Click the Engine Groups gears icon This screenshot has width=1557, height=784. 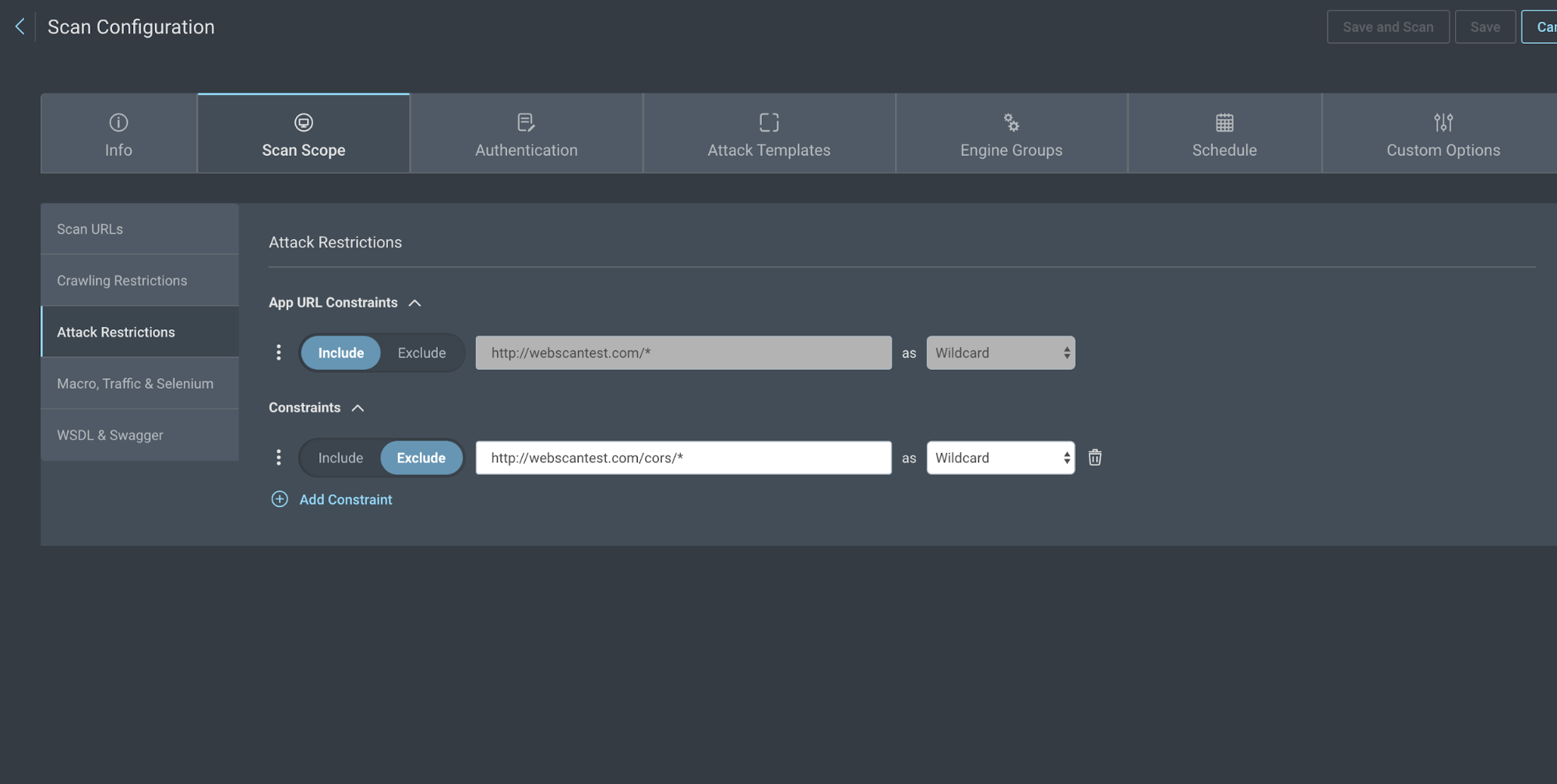point(1011,122)
